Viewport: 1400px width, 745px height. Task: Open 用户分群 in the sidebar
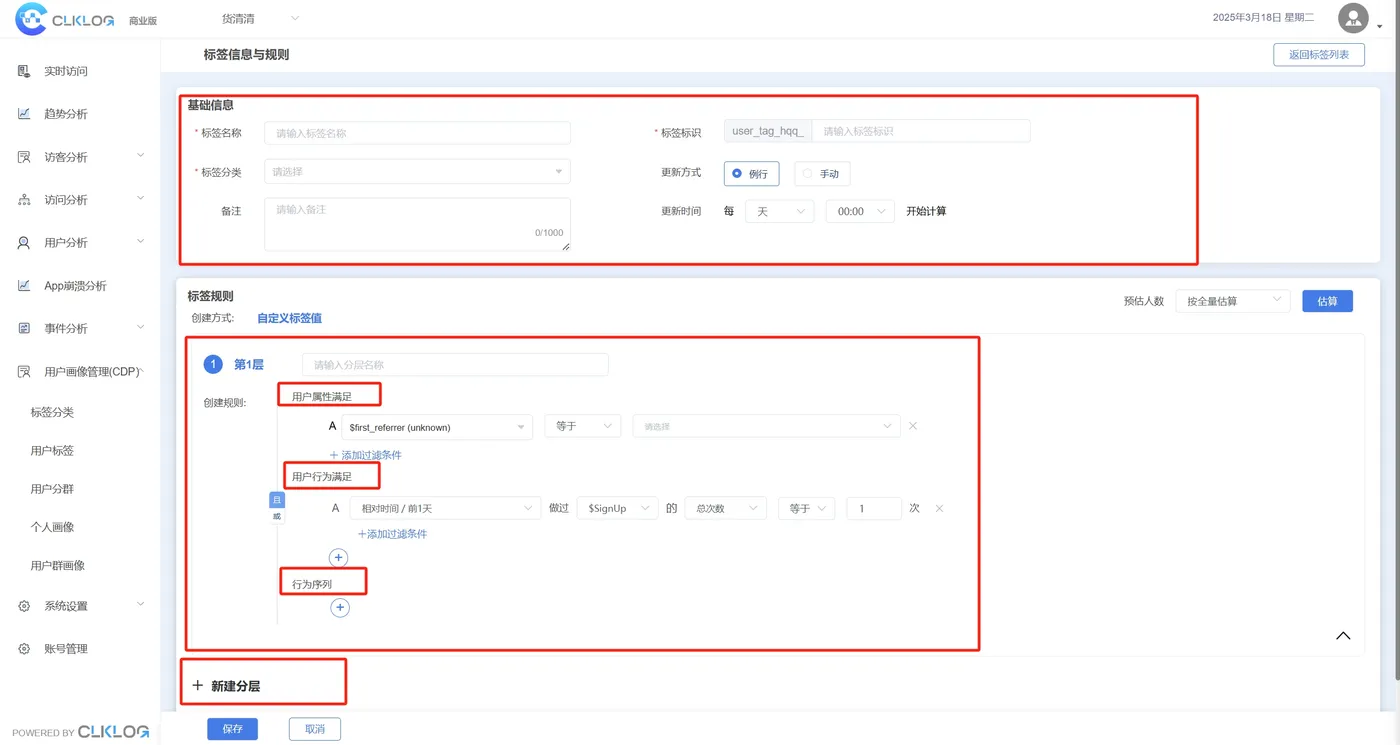tap(52, 489)
